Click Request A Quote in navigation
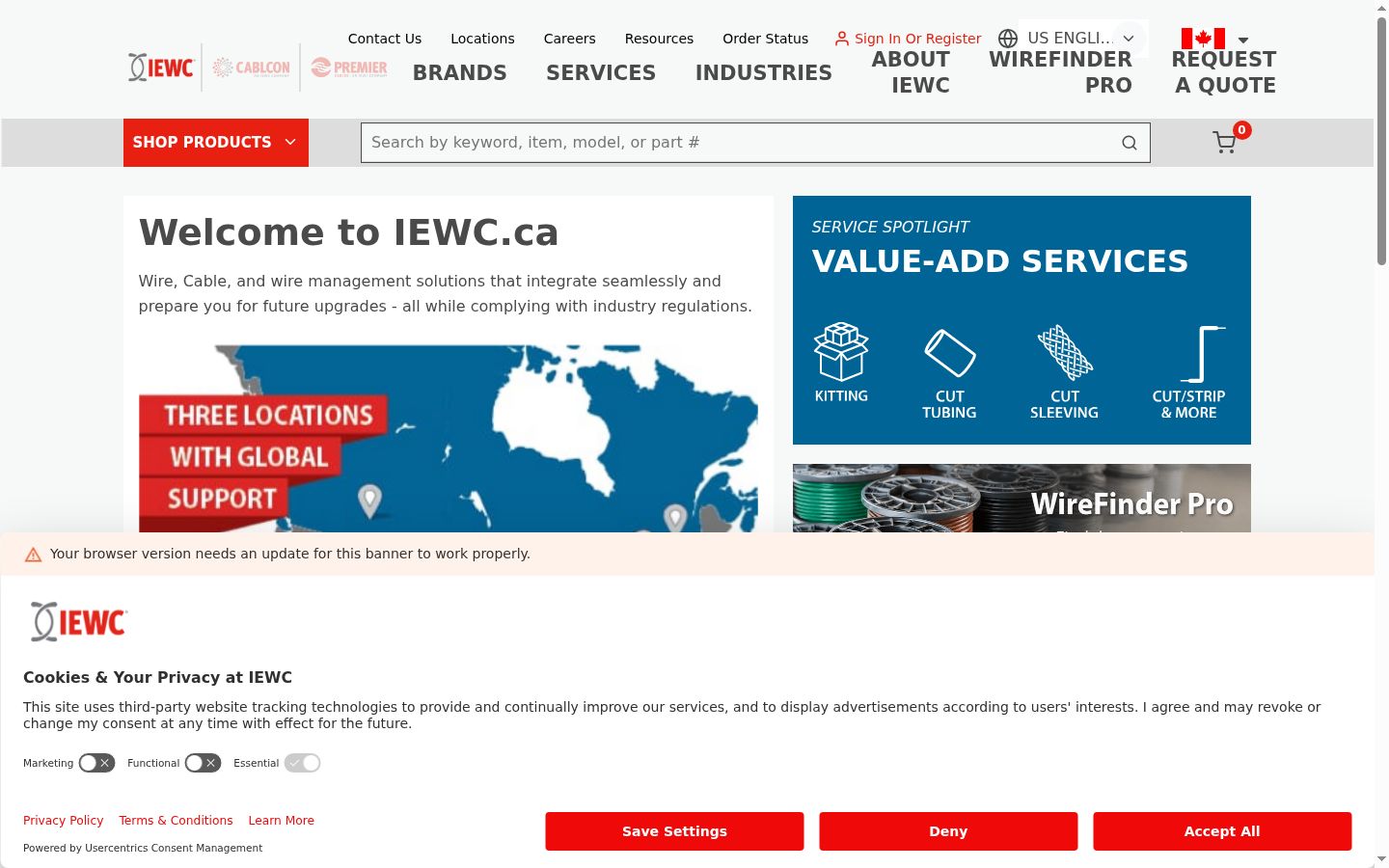The height and width of the screenshot is (868, 1389). 1224,72
